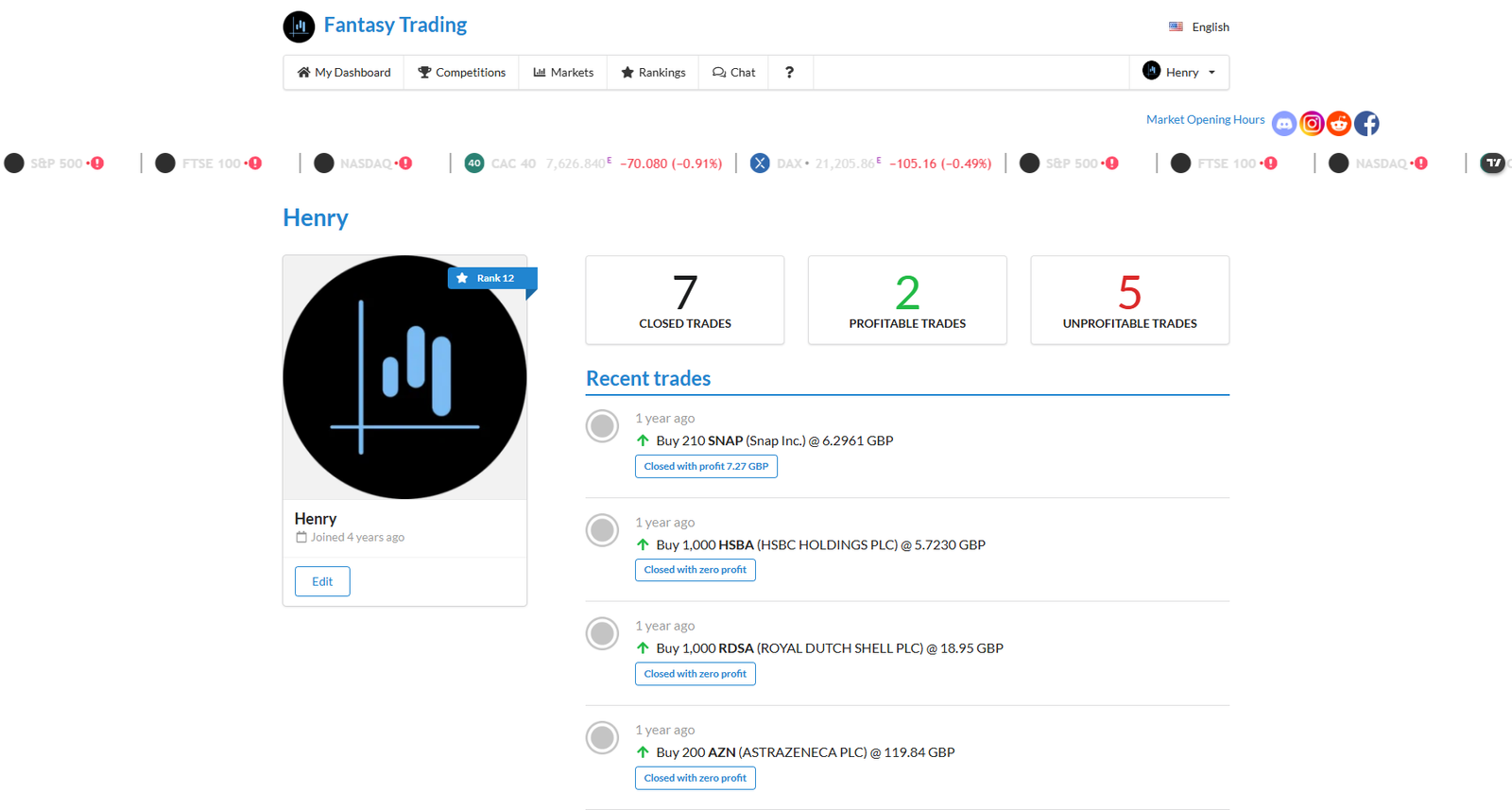Click the CAC 40 ticker item

click(x=593, y=164)
